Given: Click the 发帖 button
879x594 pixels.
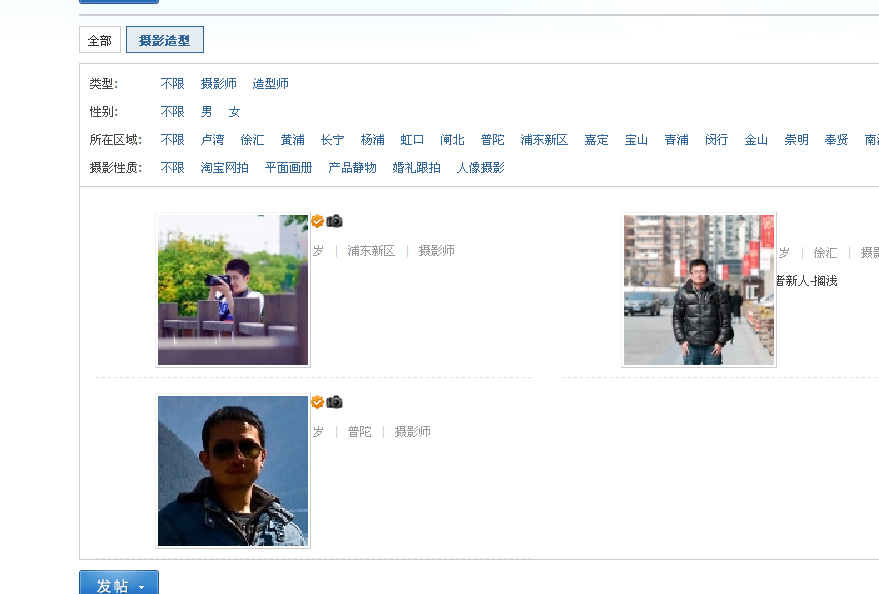Looking at the screenshot, I should (x=119, y=583).
